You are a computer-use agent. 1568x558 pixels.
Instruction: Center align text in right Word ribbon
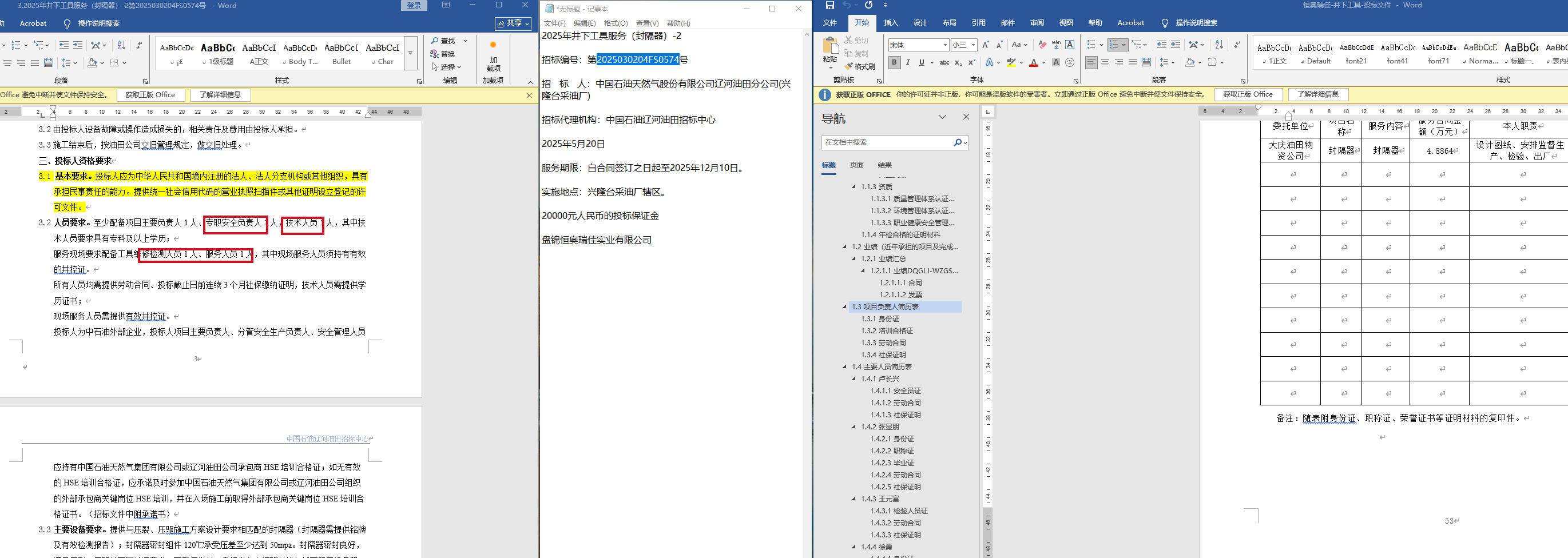click(1105, 63)
